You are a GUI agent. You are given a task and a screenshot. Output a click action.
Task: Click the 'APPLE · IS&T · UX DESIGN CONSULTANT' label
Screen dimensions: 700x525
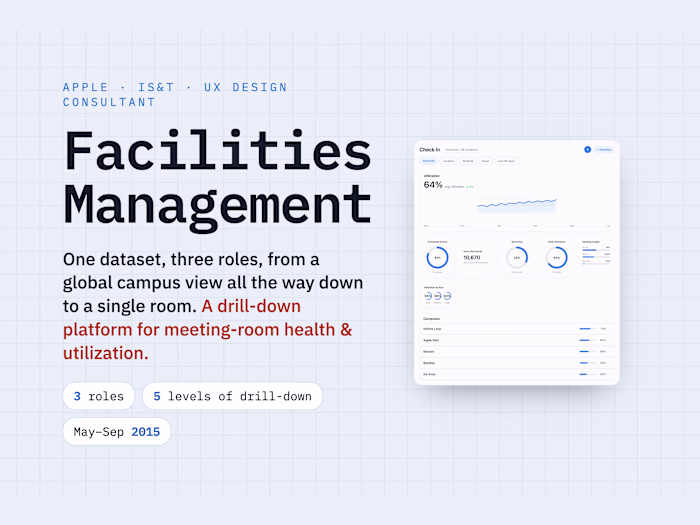click(x=175, y=95)
